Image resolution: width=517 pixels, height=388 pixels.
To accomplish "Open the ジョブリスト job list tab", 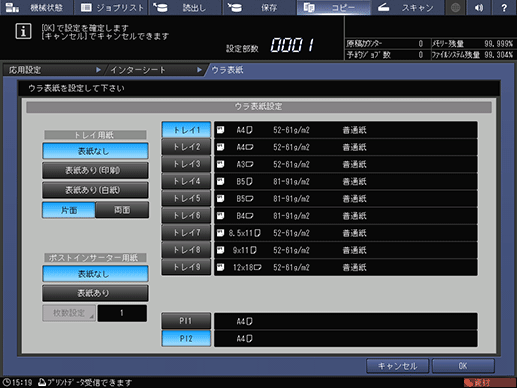I will pyautogui.click(x=112, y=7).
